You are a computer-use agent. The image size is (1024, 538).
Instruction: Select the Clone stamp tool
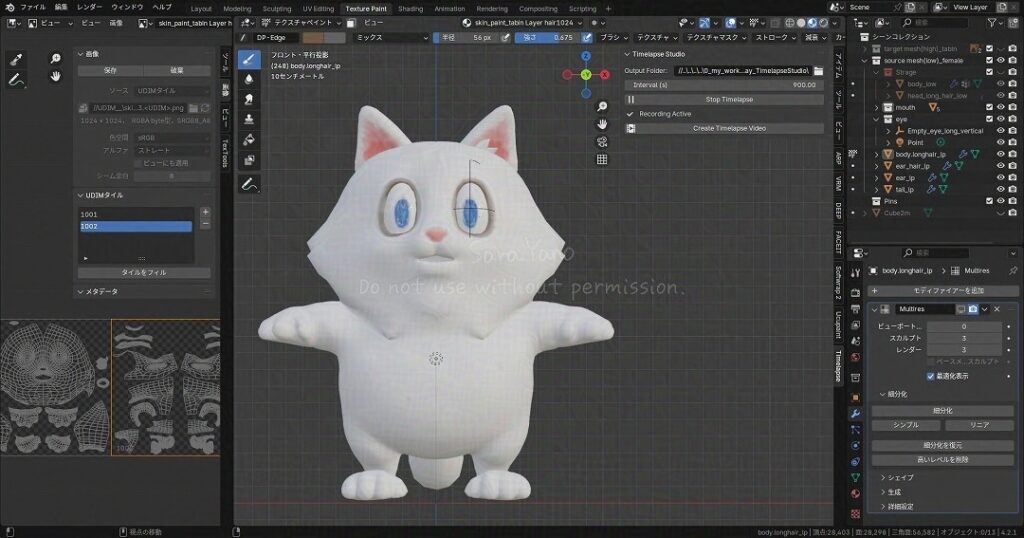point(249,119)
